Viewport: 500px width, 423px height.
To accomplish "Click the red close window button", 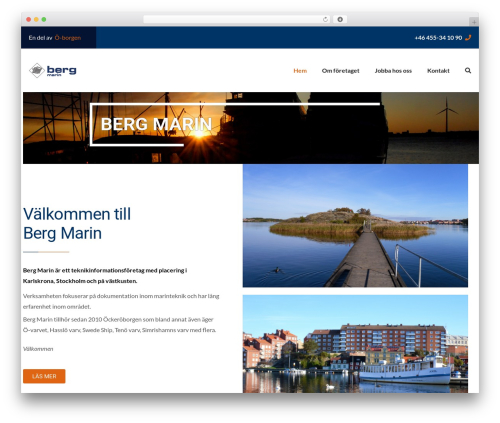I will [29, 19].
